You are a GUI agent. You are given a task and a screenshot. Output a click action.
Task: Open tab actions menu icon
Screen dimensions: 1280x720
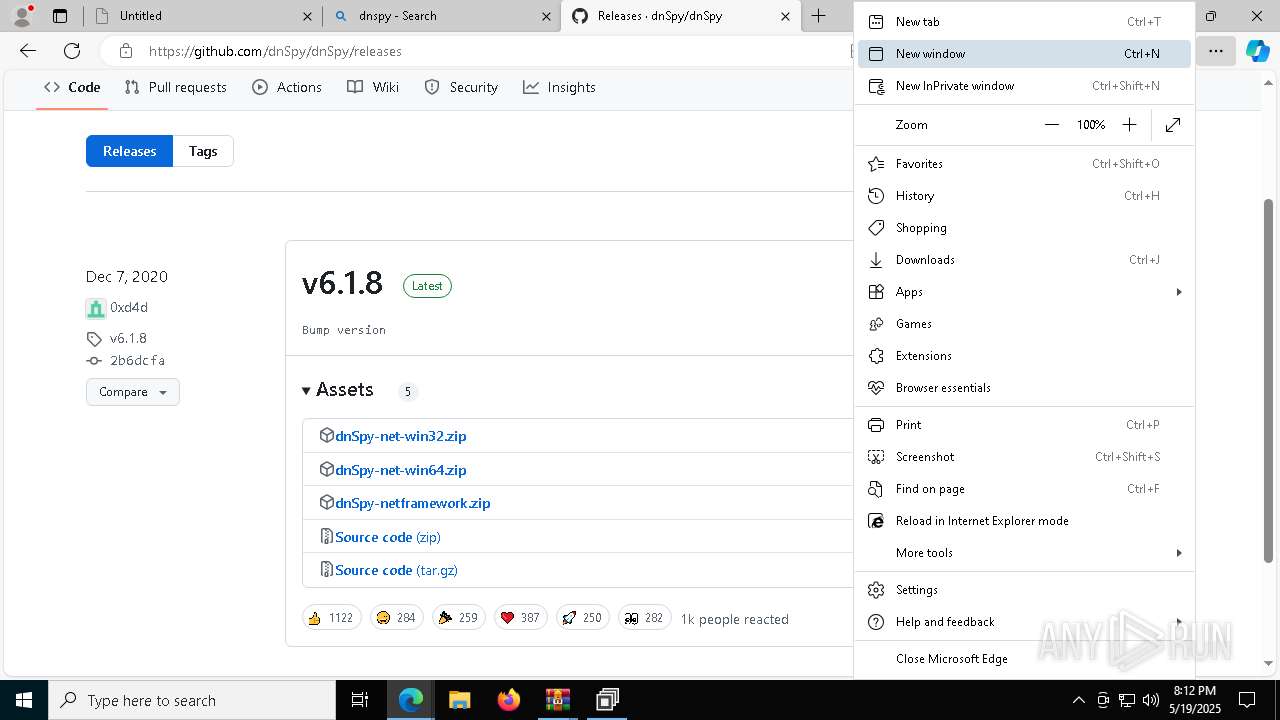60,16
